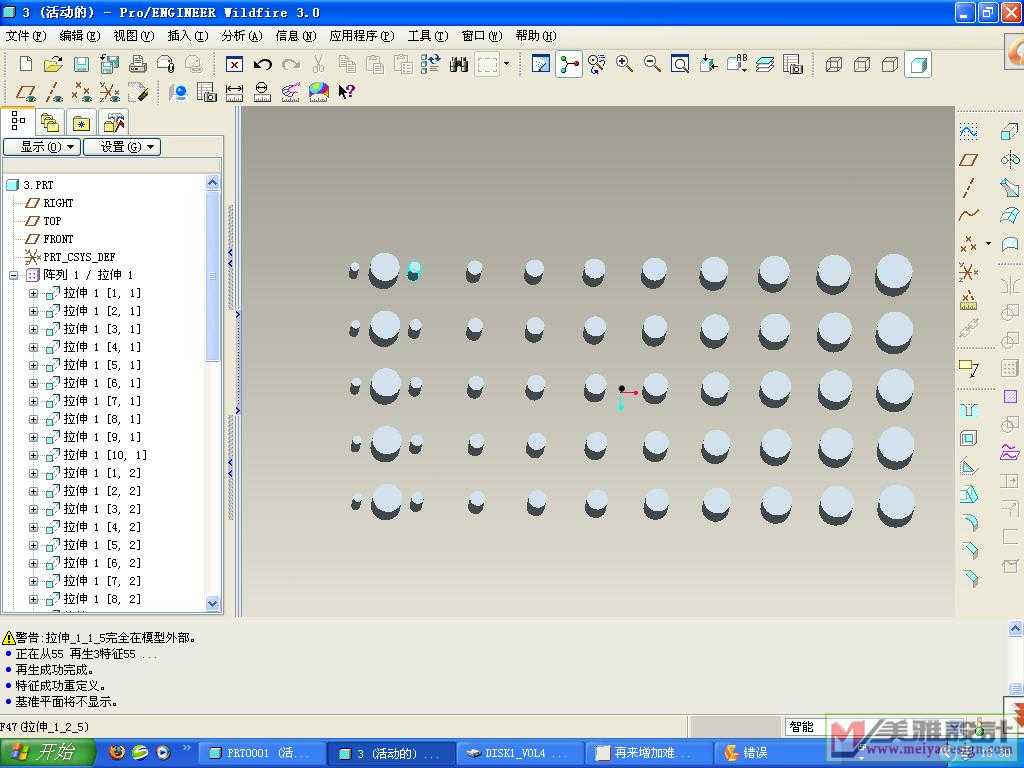Click the Hole tool icon
1024x768 pixels.
[x=969, y=410]
